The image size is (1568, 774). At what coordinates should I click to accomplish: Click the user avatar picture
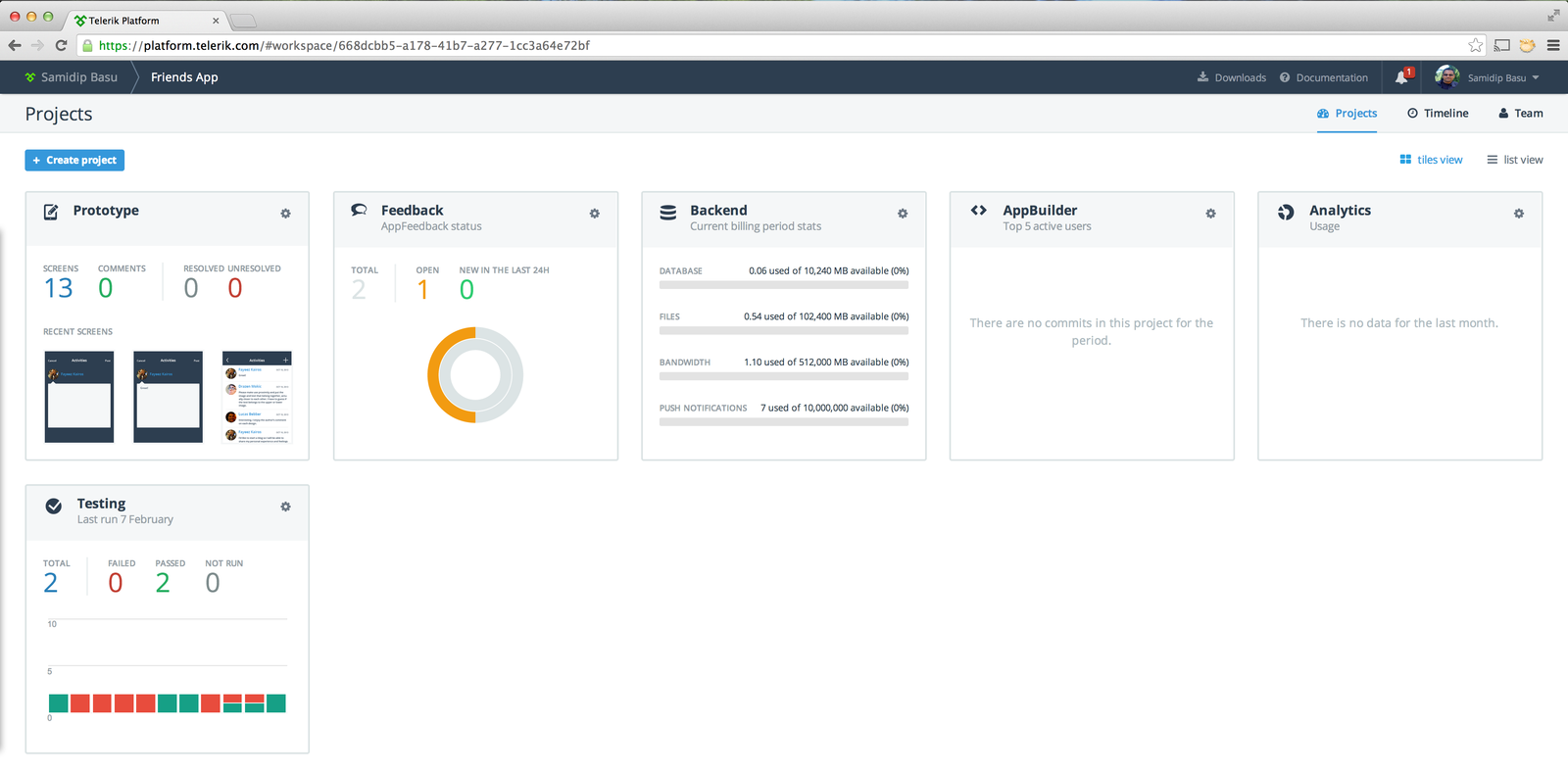(x=1446, y=76)
